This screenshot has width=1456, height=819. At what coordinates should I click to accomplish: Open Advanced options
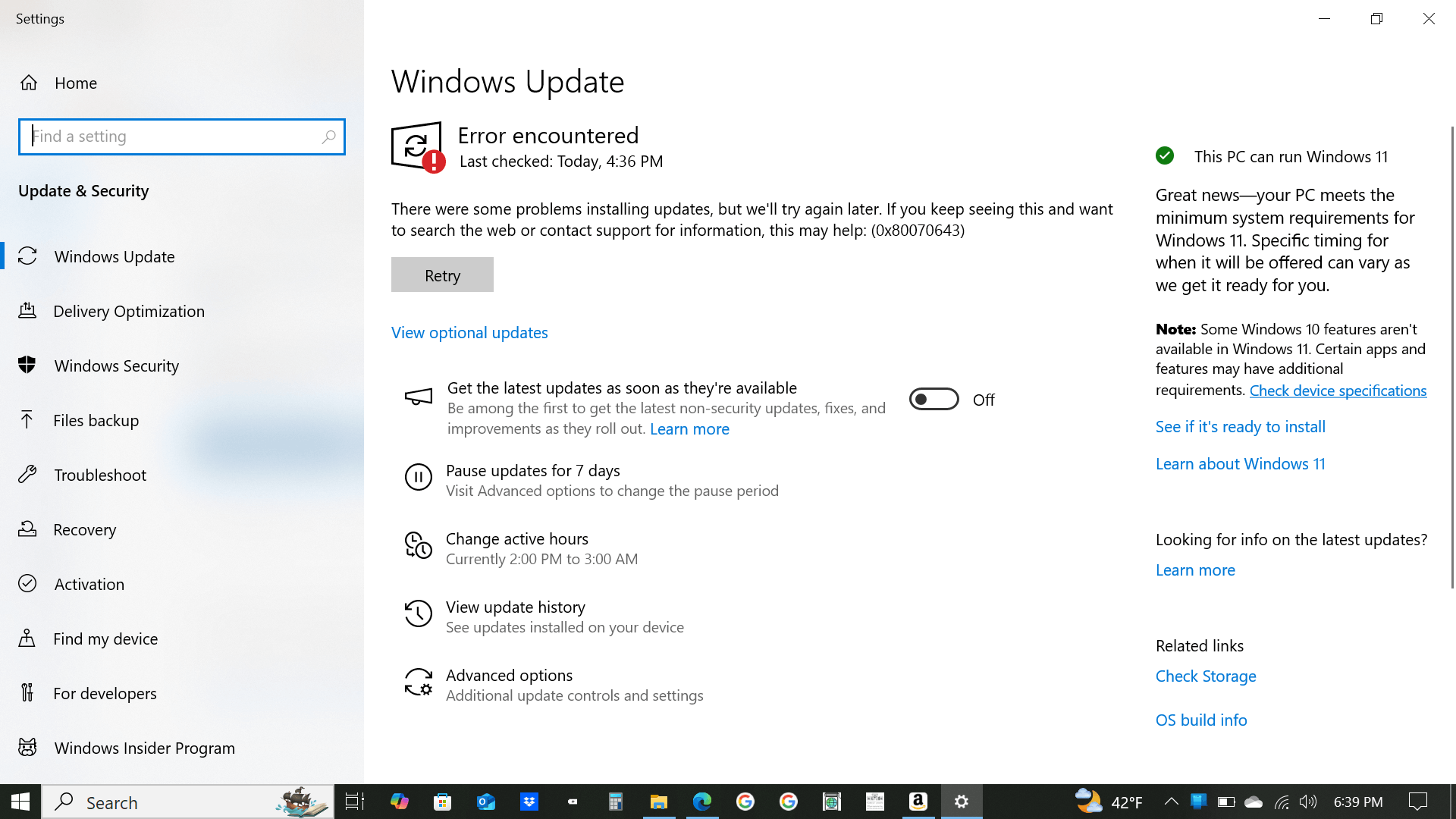[554, 684]
